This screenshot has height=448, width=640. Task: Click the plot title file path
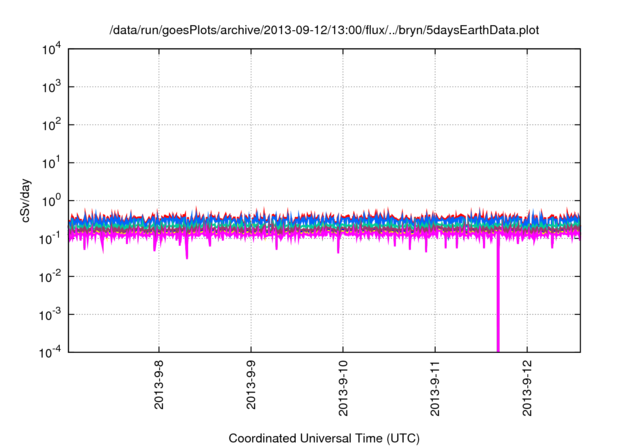324,31
